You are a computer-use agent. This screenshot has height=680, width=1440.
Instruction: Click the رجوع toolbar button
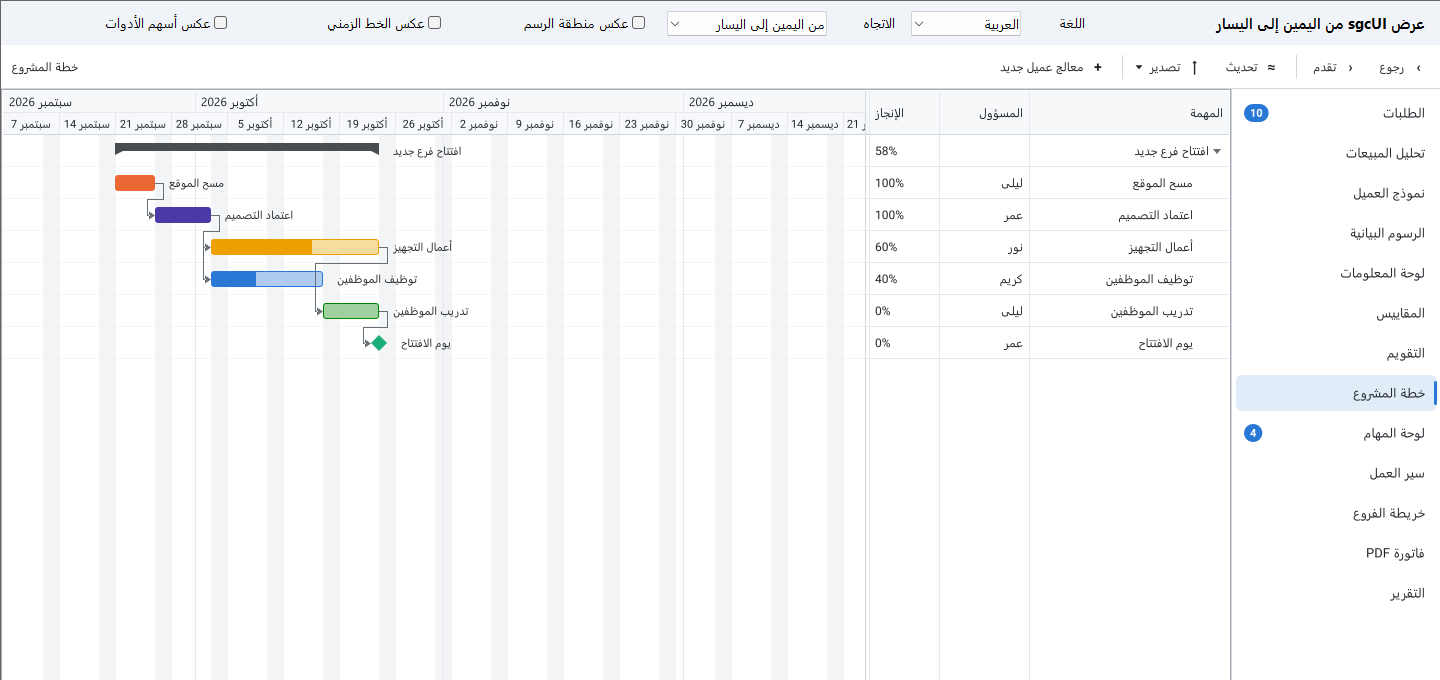(x=1400, y=68)
